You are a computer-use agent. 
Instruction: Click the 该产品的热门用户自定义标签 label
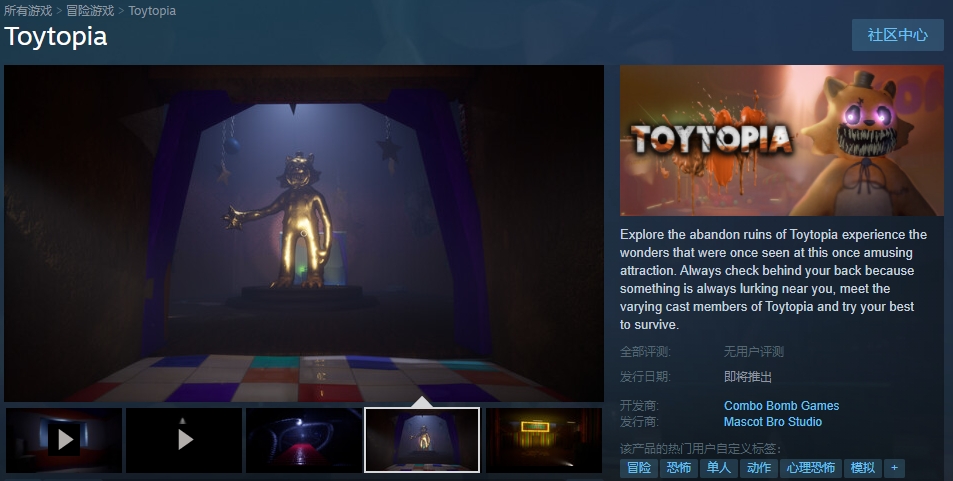(x=701, y=449)
